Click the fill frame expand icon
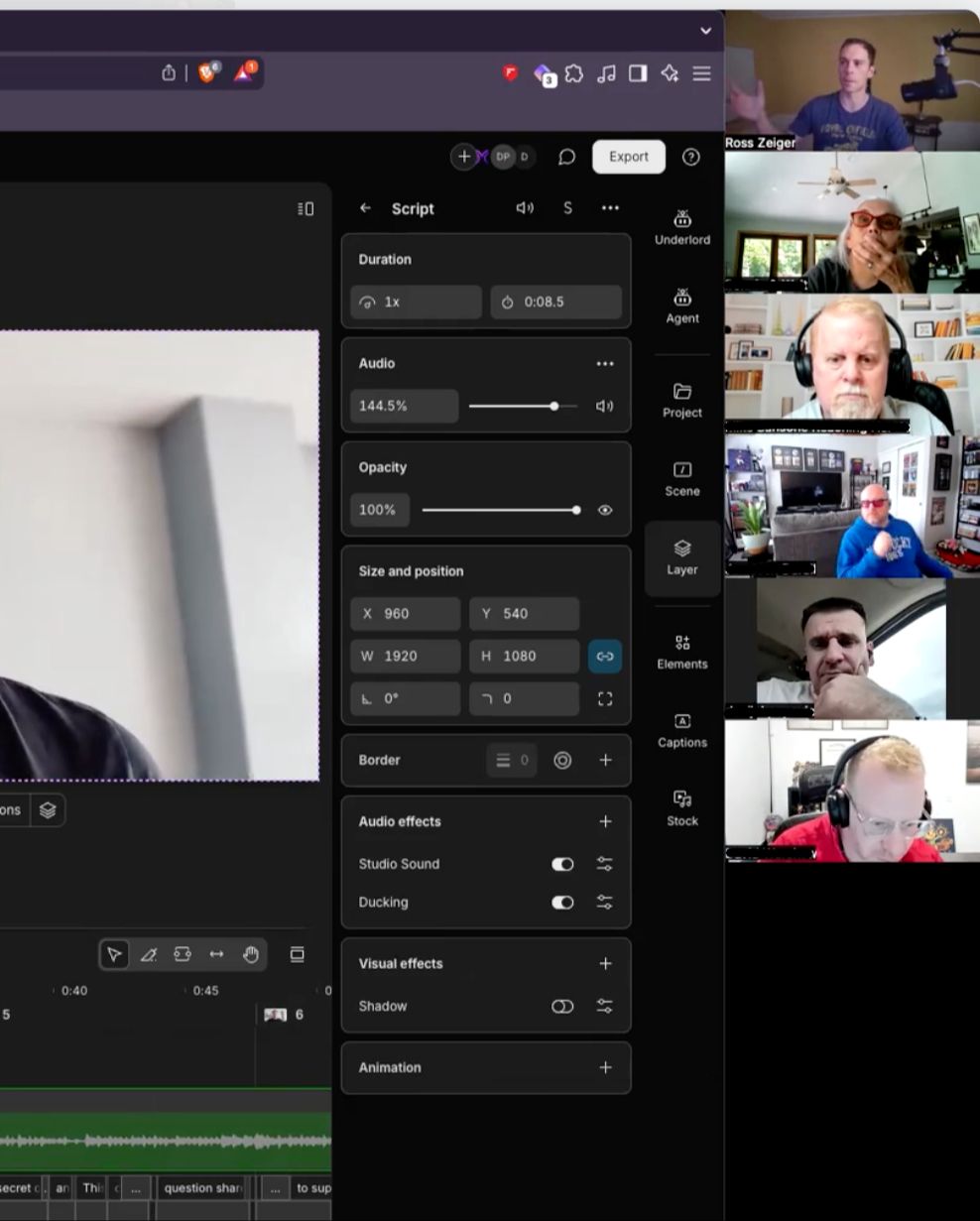 click(x=605, y=698)
